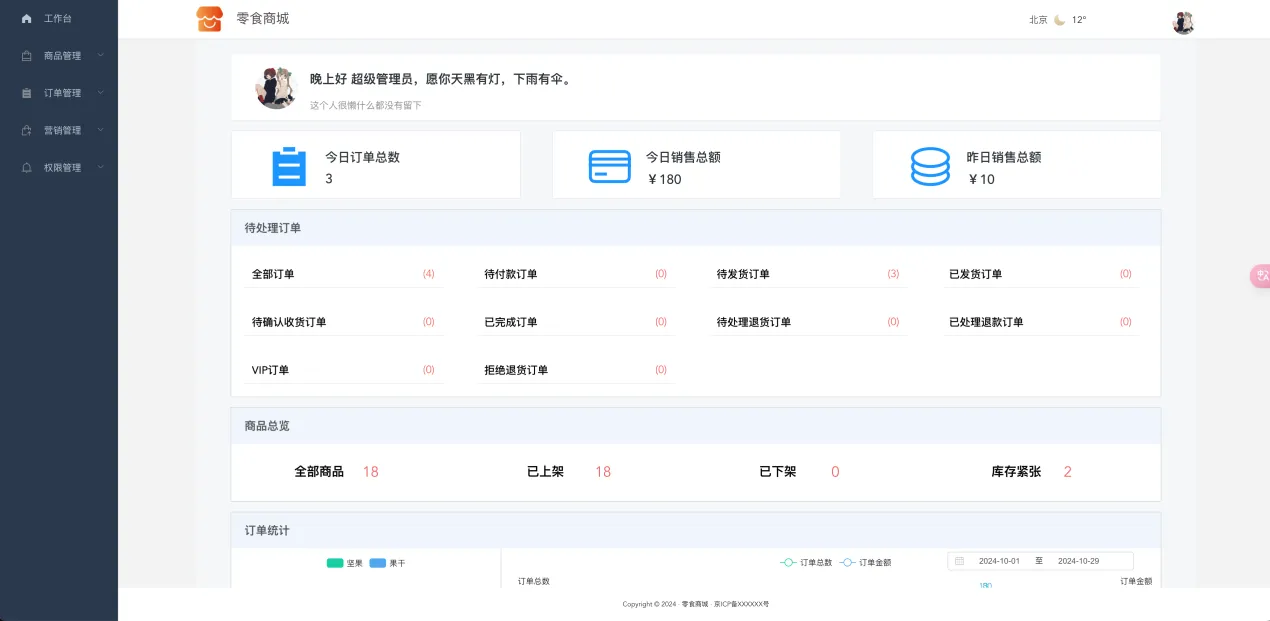Viewport: 1270px width, 621px height.
Task: Click the moon weather icon next to 北京
Action: 1060,19
